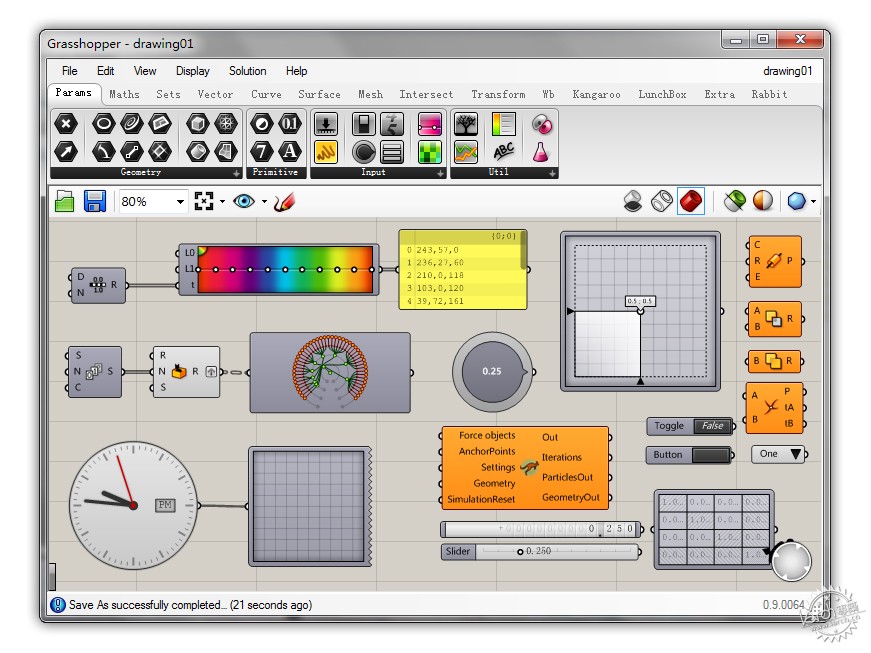Select the green Image Sampler icon
Viewport: 871px width, 653px height.
(x=429, y=152)
